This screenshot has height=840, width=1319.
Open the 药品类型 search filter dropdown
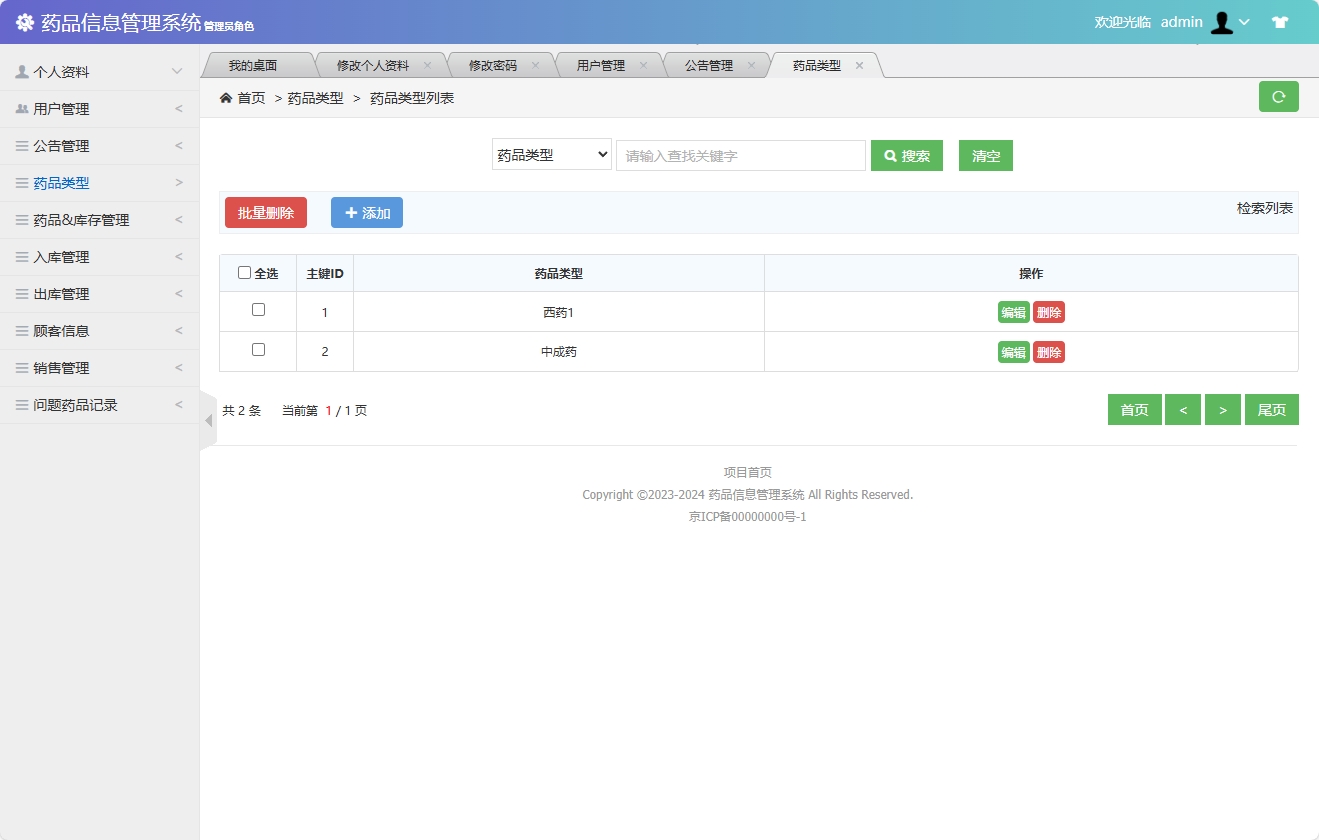point(551,154)
